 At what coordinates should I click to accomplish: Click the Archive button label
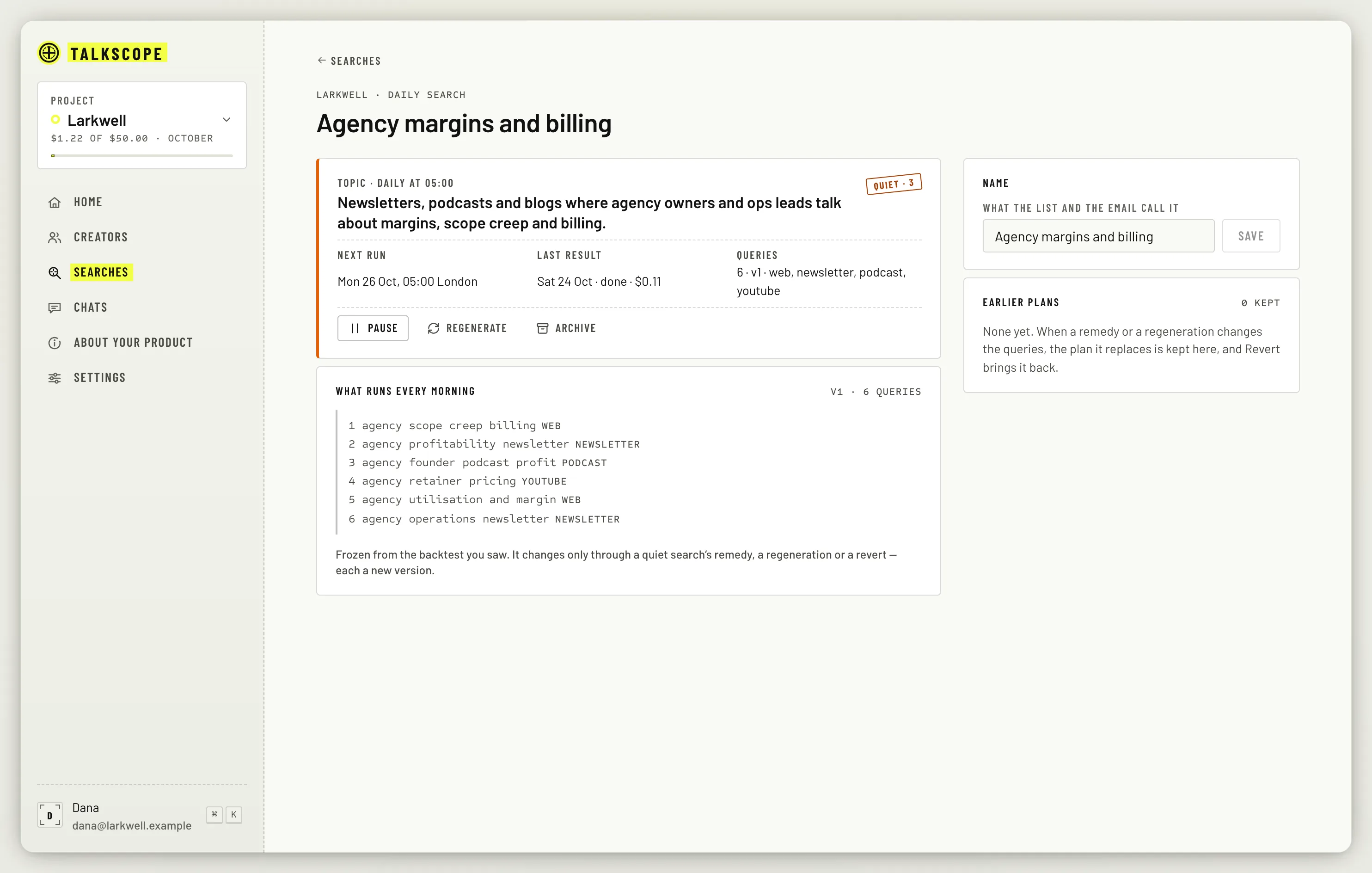click(x=576, y=328)
